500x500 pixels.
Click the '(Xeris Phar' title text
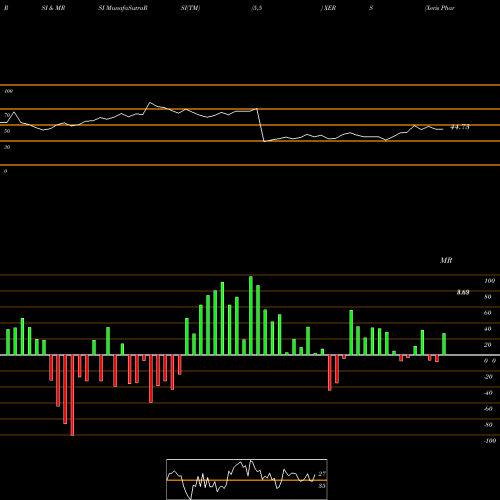click(x=440, y=8)
